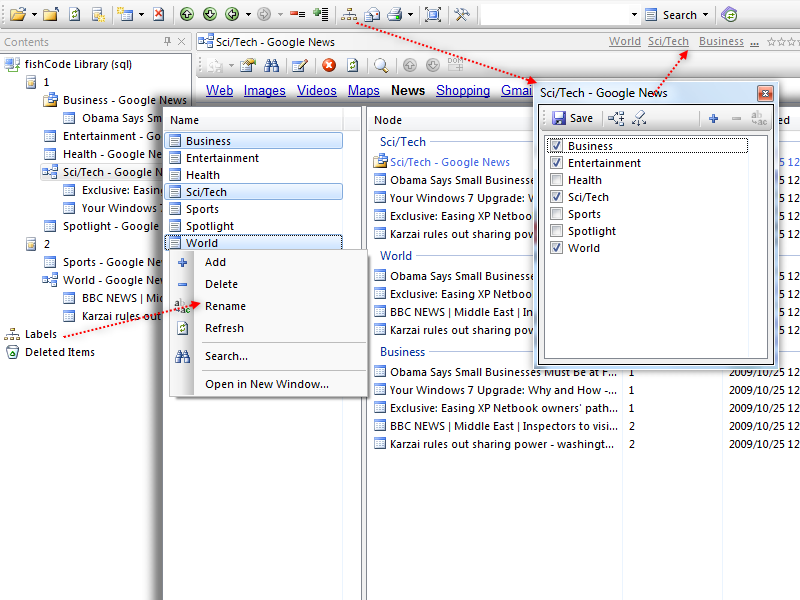Click the green move up arrow icon
This screenshot has width=800, height=600.
[x=187, y=15]
